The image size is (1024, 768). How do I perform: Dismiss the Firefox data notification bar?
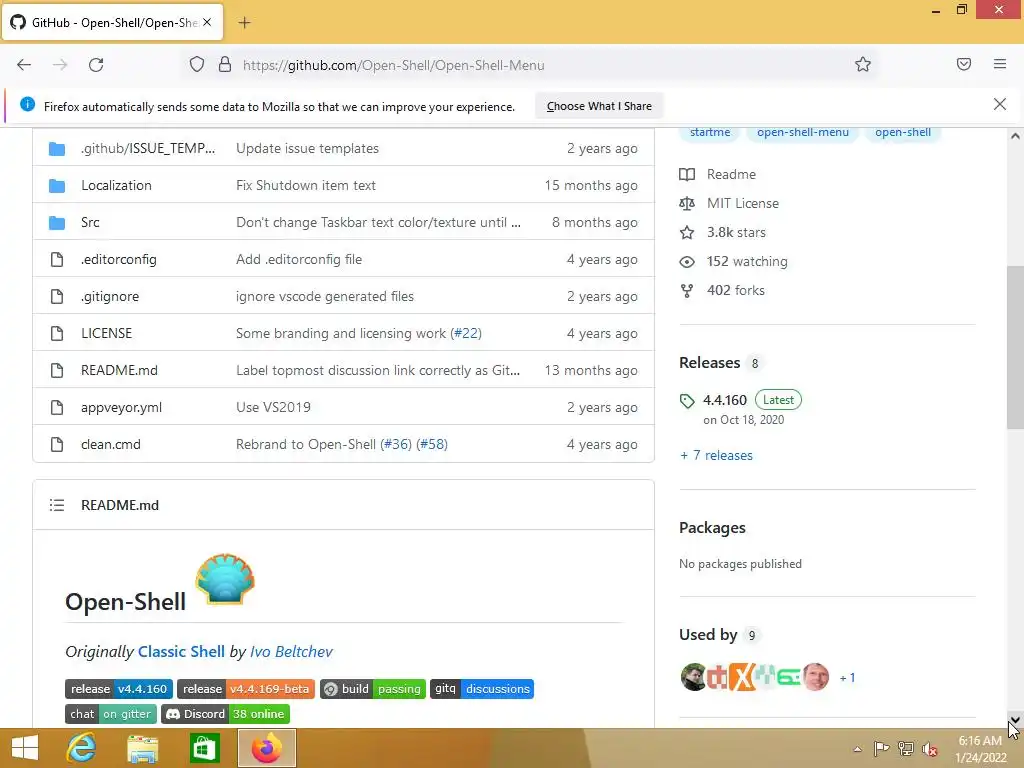(999, 104)
